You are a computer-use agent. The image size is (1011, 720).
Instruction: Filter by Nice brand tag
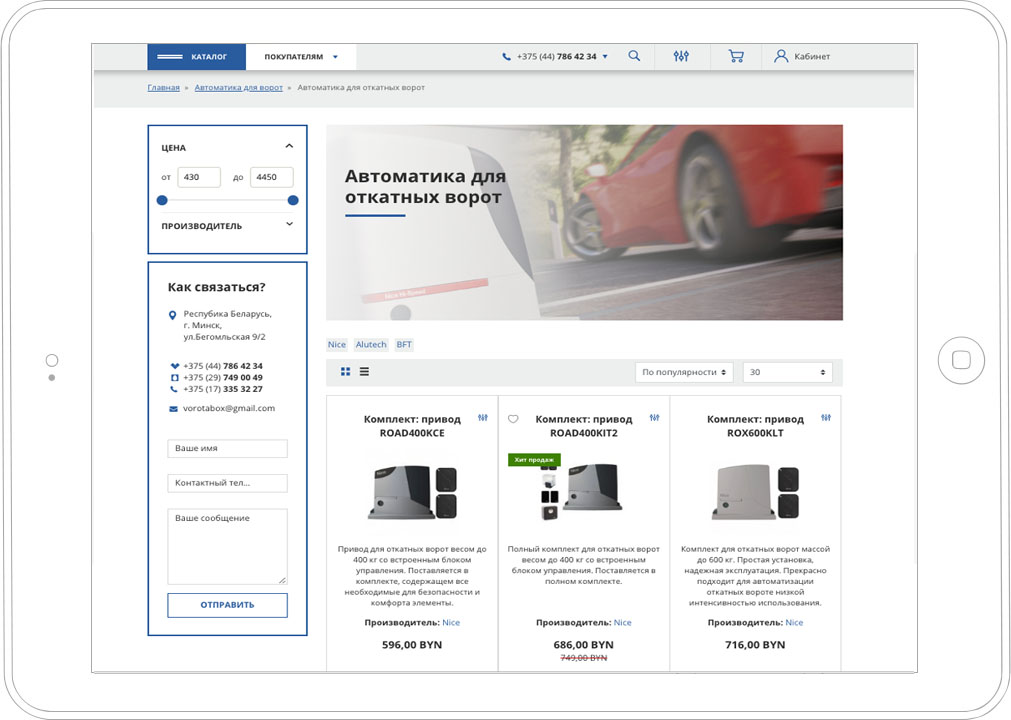[337, 345]
